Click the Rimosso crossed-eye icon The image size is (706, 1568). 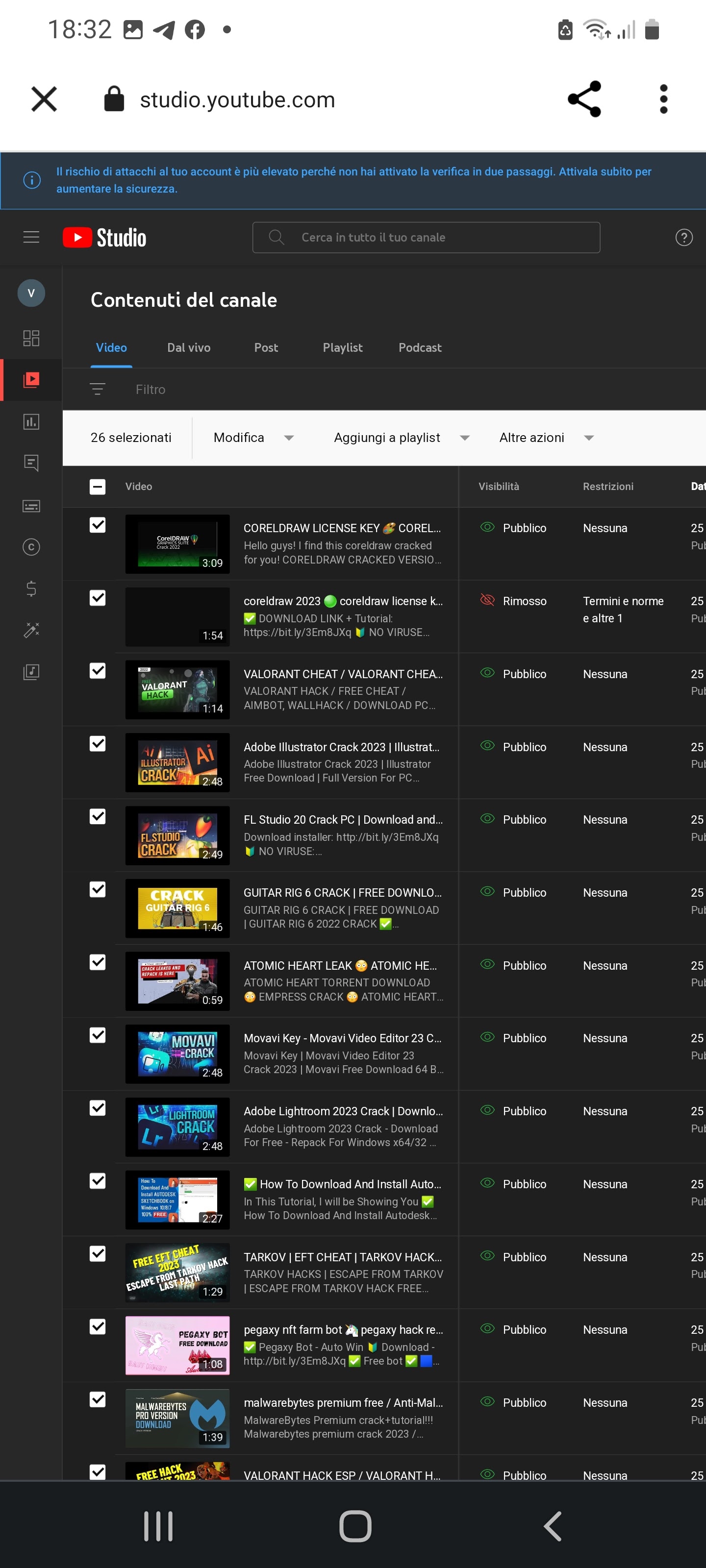(487, 600)
